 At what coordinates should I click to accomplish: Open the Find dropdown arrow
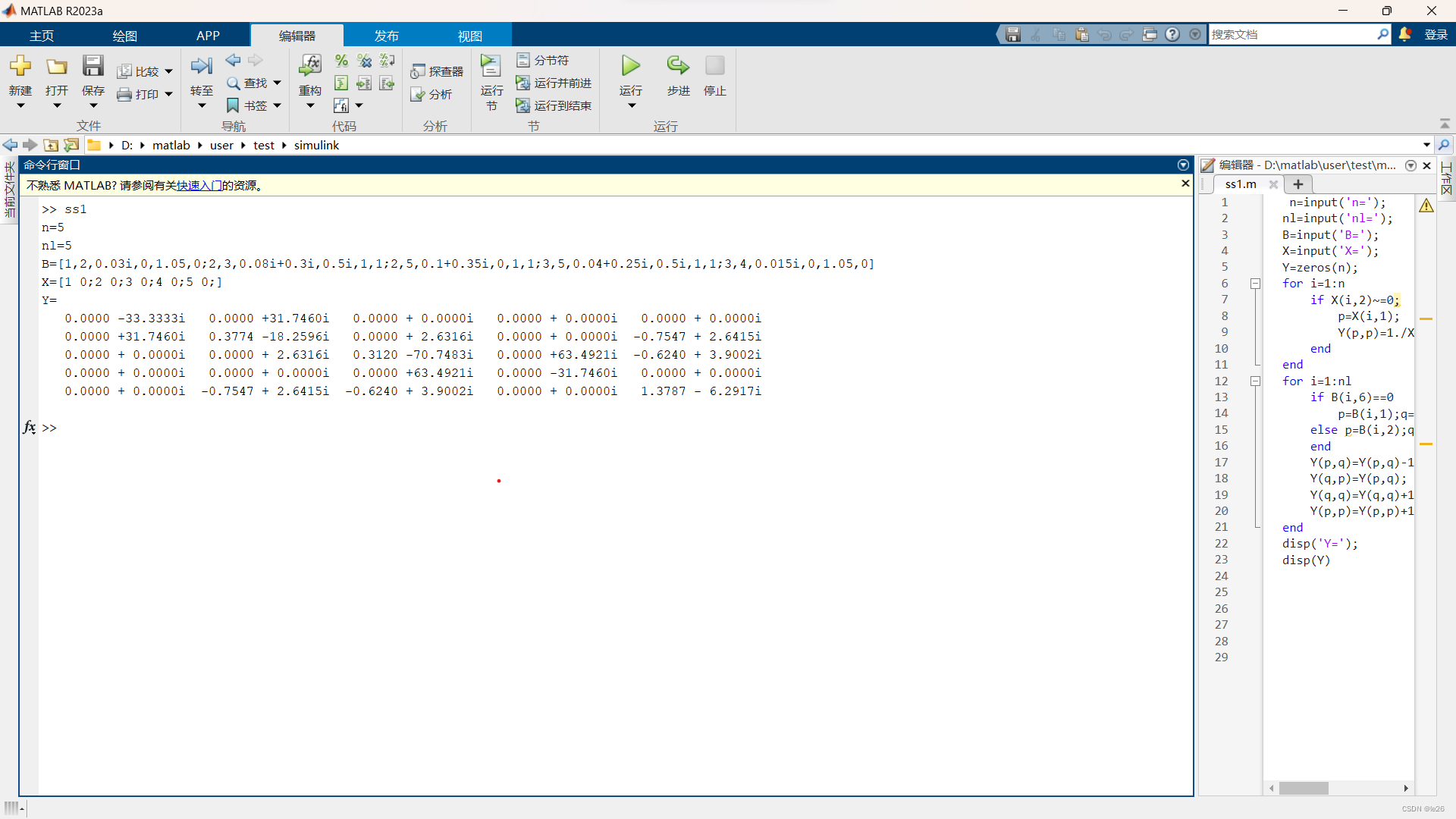pos(277,83)
